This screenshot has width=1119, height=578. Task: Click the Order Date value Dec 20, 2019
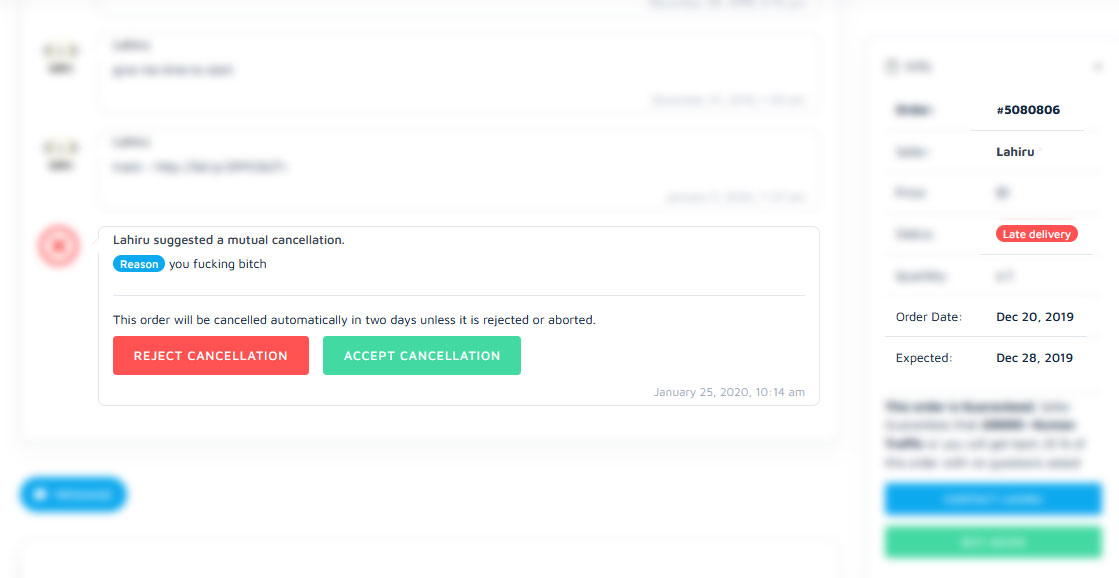click(1035, 317)
